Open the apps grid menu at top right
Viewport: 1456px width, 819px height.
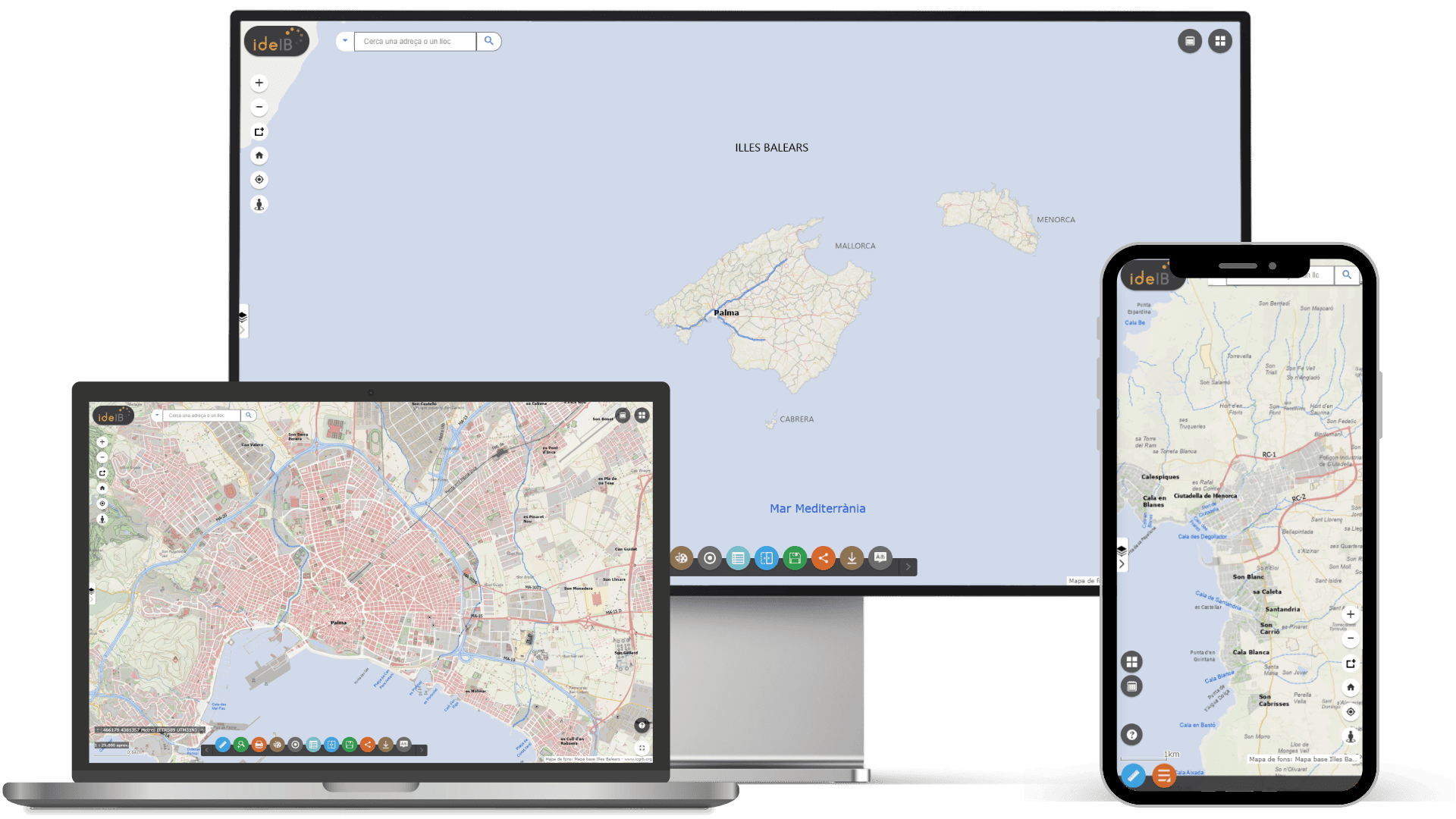pos(1220,40)
